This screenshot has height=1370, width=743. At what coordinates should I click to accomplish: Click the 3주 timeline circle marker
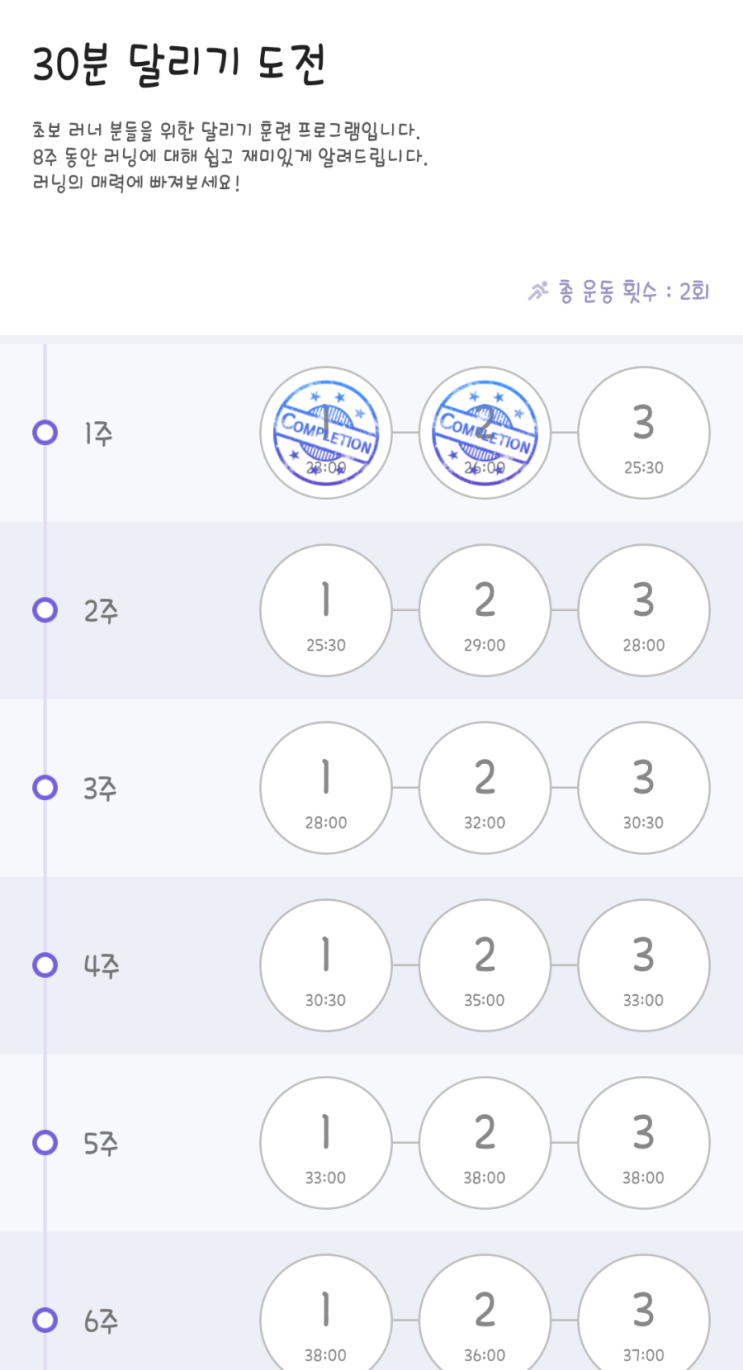[x=45, y=788]
